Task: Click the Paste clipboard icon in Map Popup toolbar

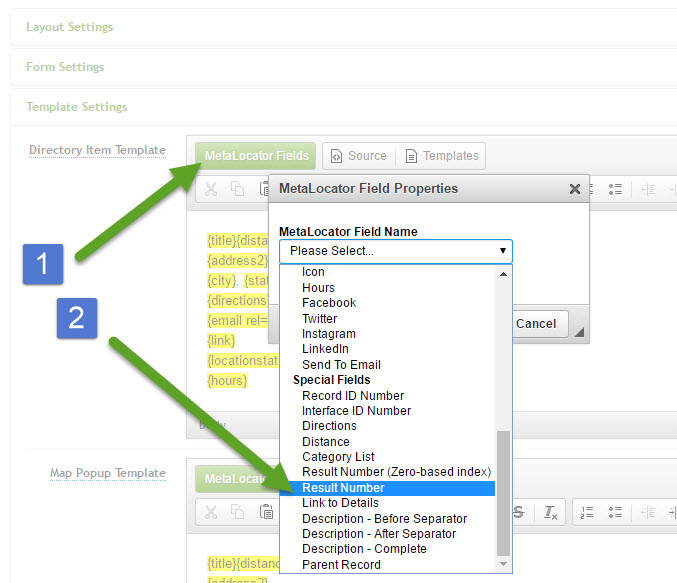Action: [x=266, y=512]
